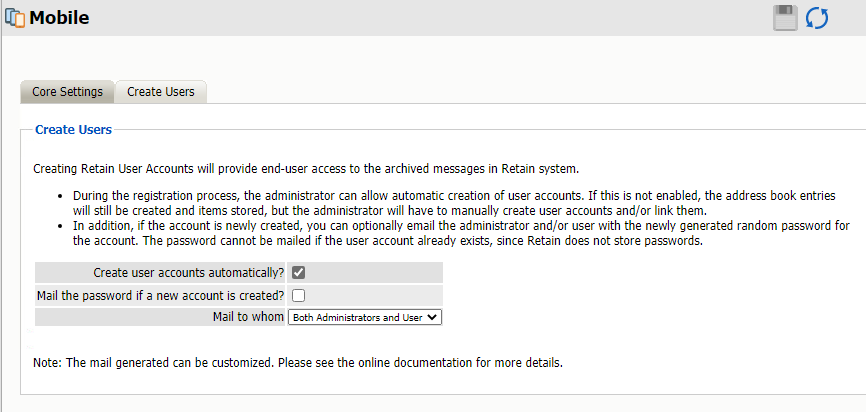Tick the Mail the password checkbox
This screenshot has height=412, width=866.
tap(298, 295)
